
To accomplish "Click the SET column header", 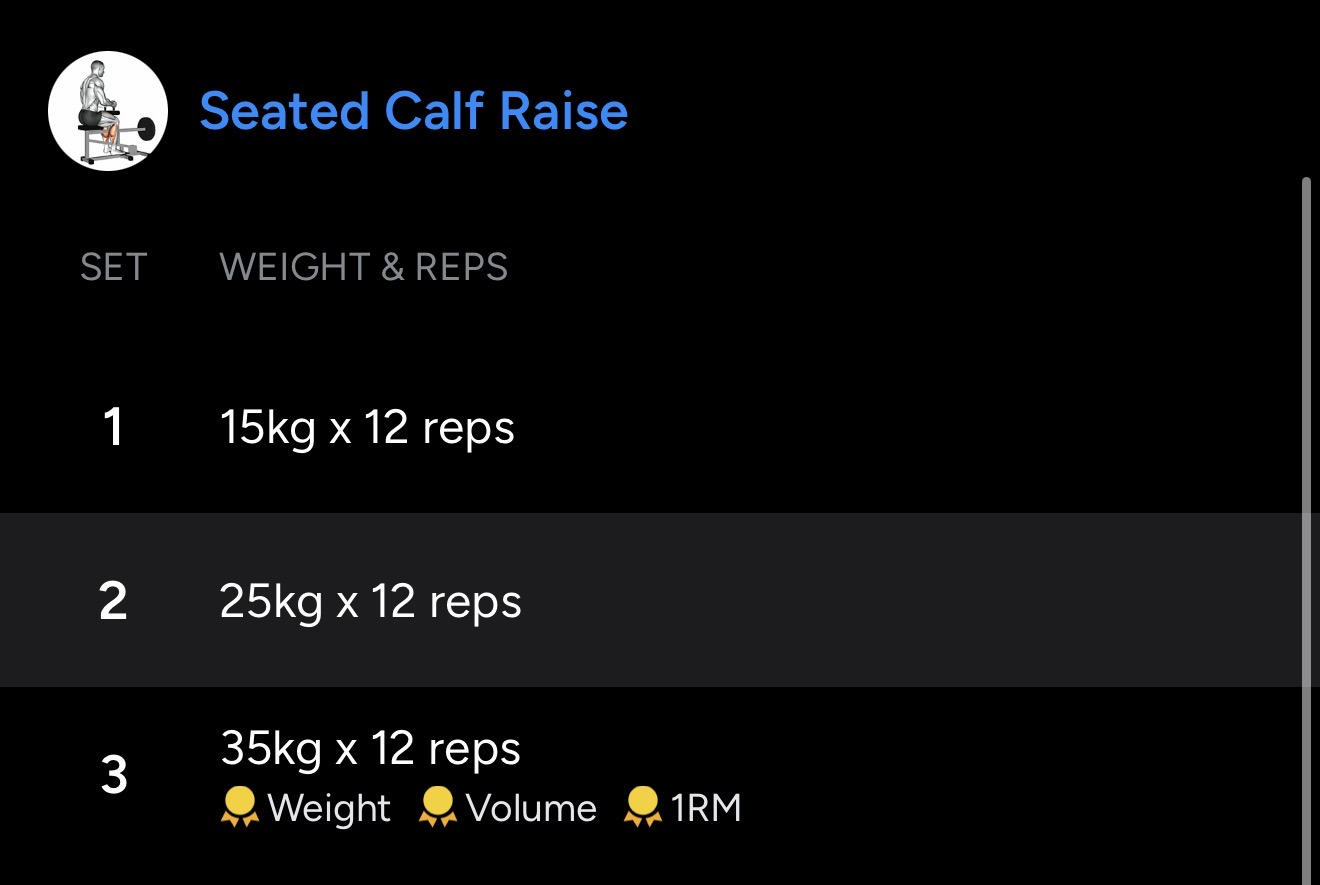I will (x=113, y=267).
